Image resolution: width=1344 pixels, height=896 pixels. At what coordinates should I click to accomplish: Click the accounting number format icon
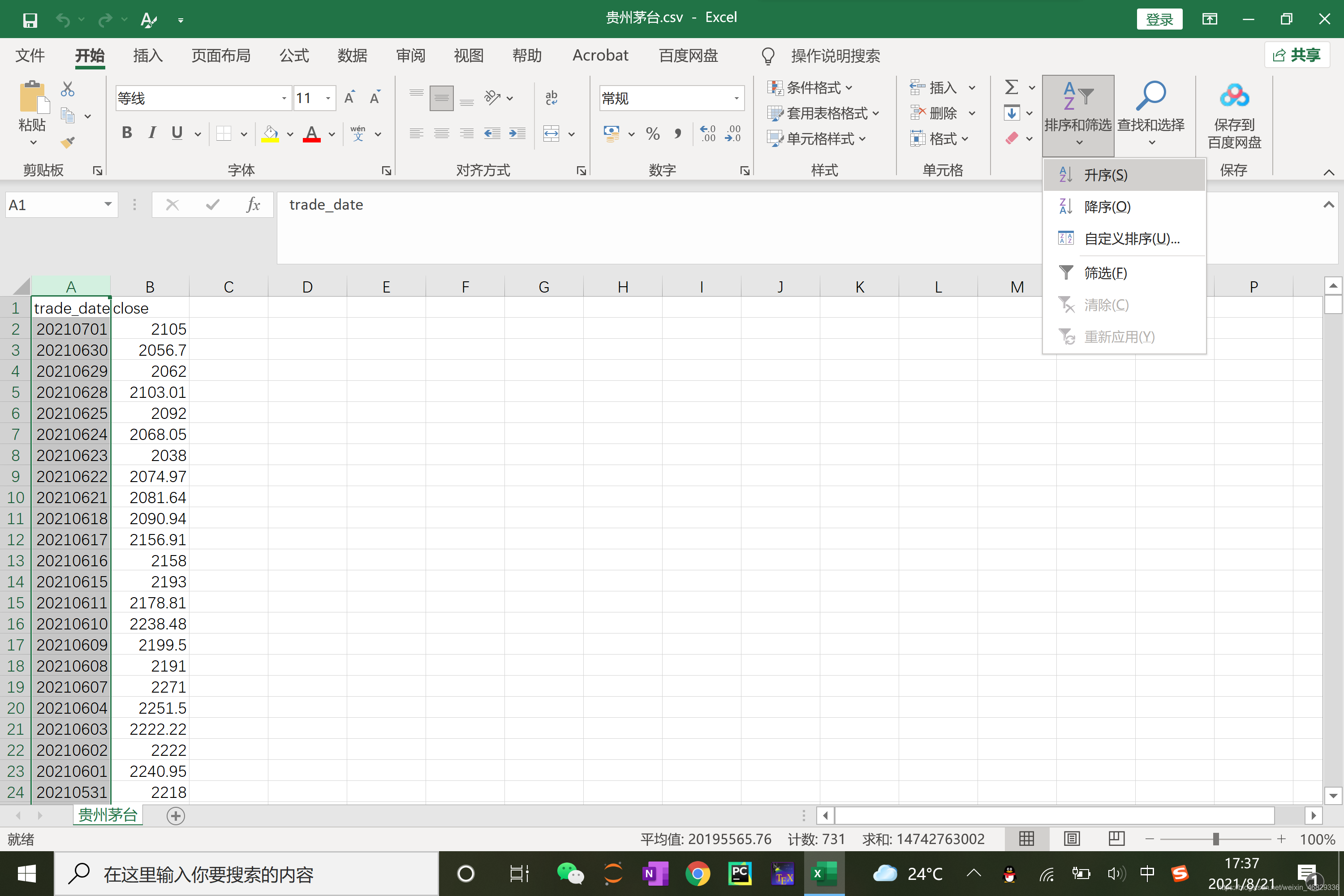pos(612,134)
